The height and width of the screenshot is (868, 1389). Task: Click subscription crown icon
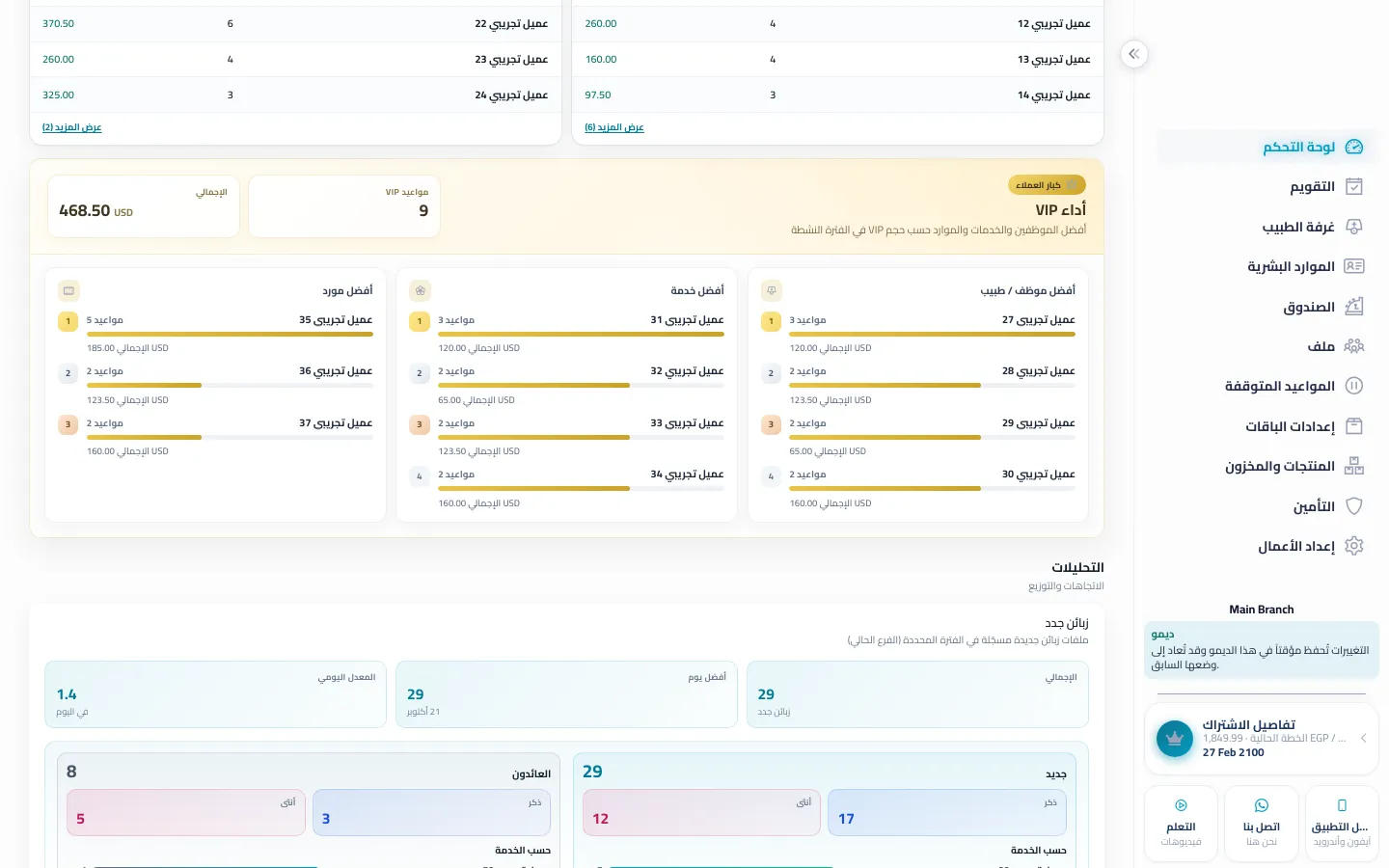click(1175, 739)
